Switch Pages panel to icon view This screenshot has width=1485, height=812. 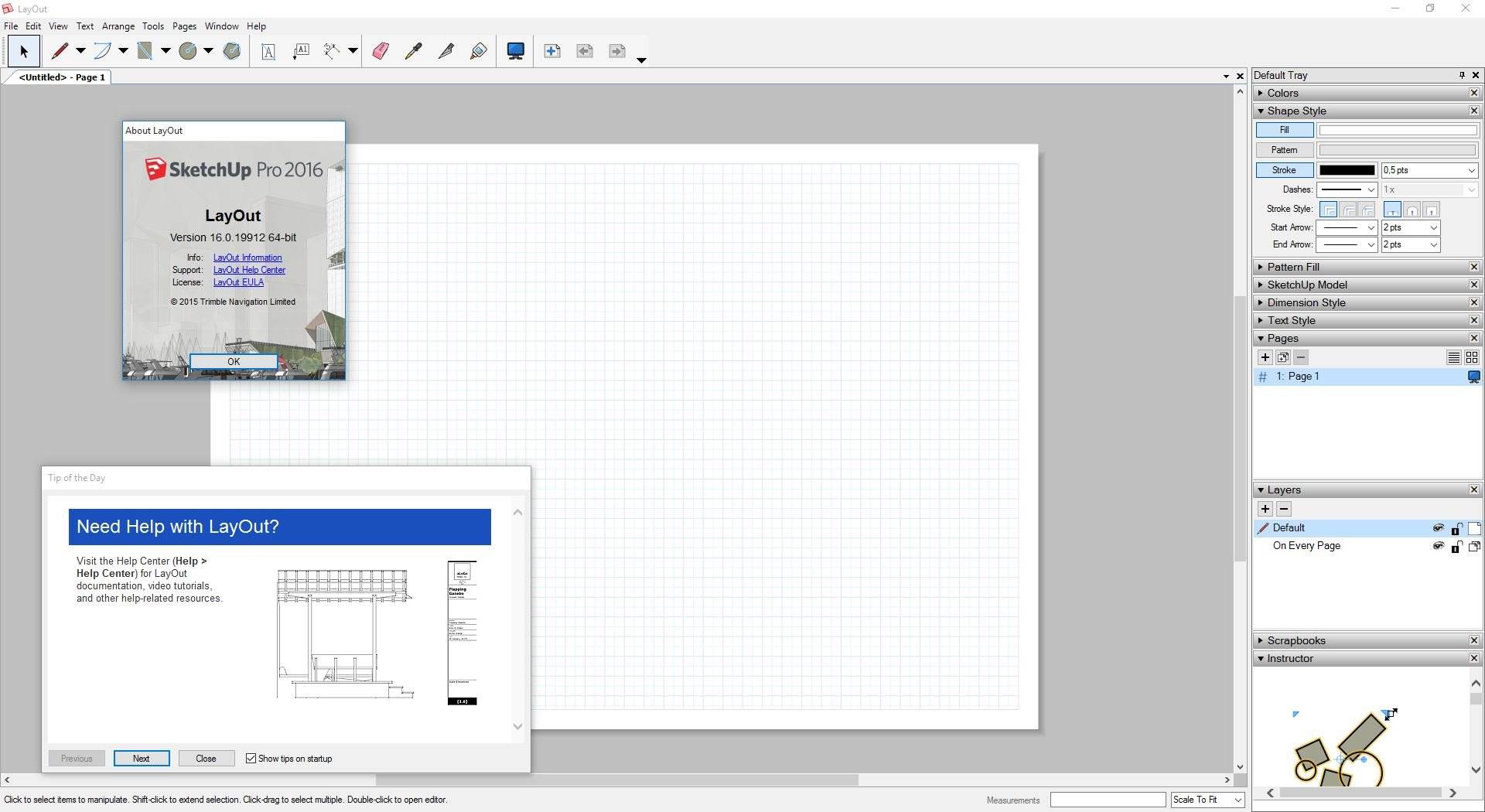point(1472,357)
